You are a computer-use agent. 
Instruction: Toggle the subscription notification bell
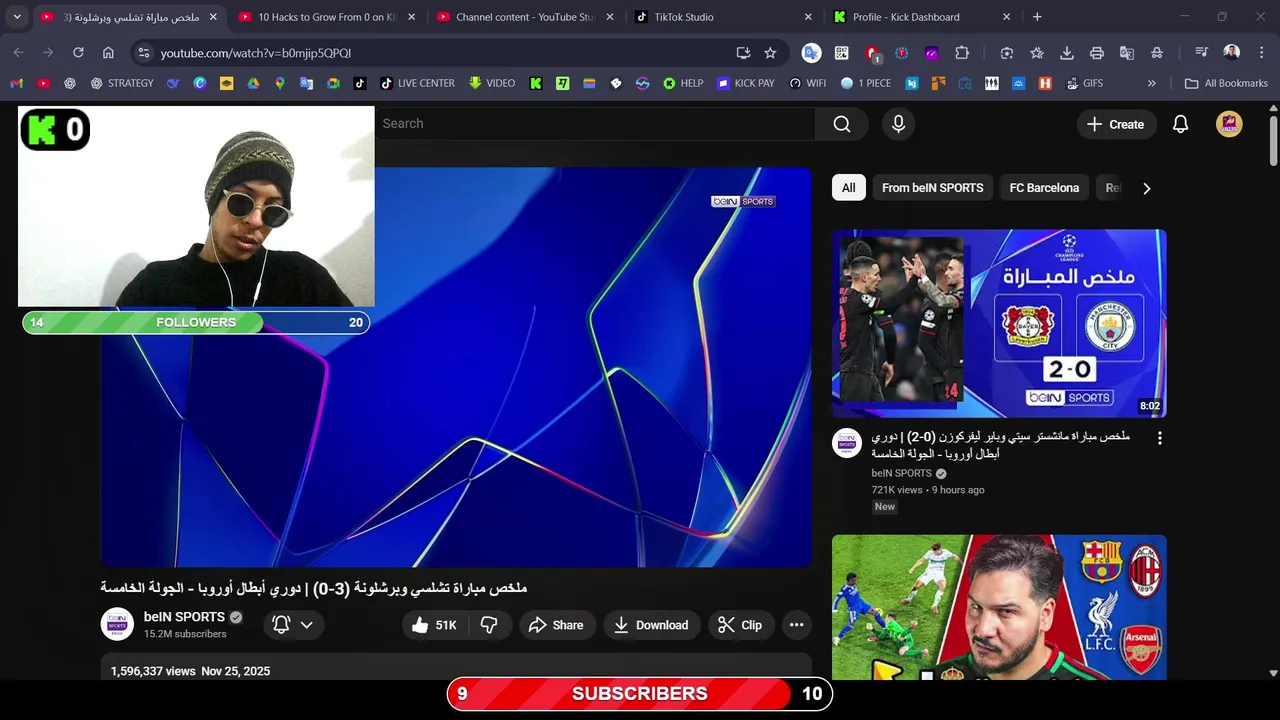(281, 625)
